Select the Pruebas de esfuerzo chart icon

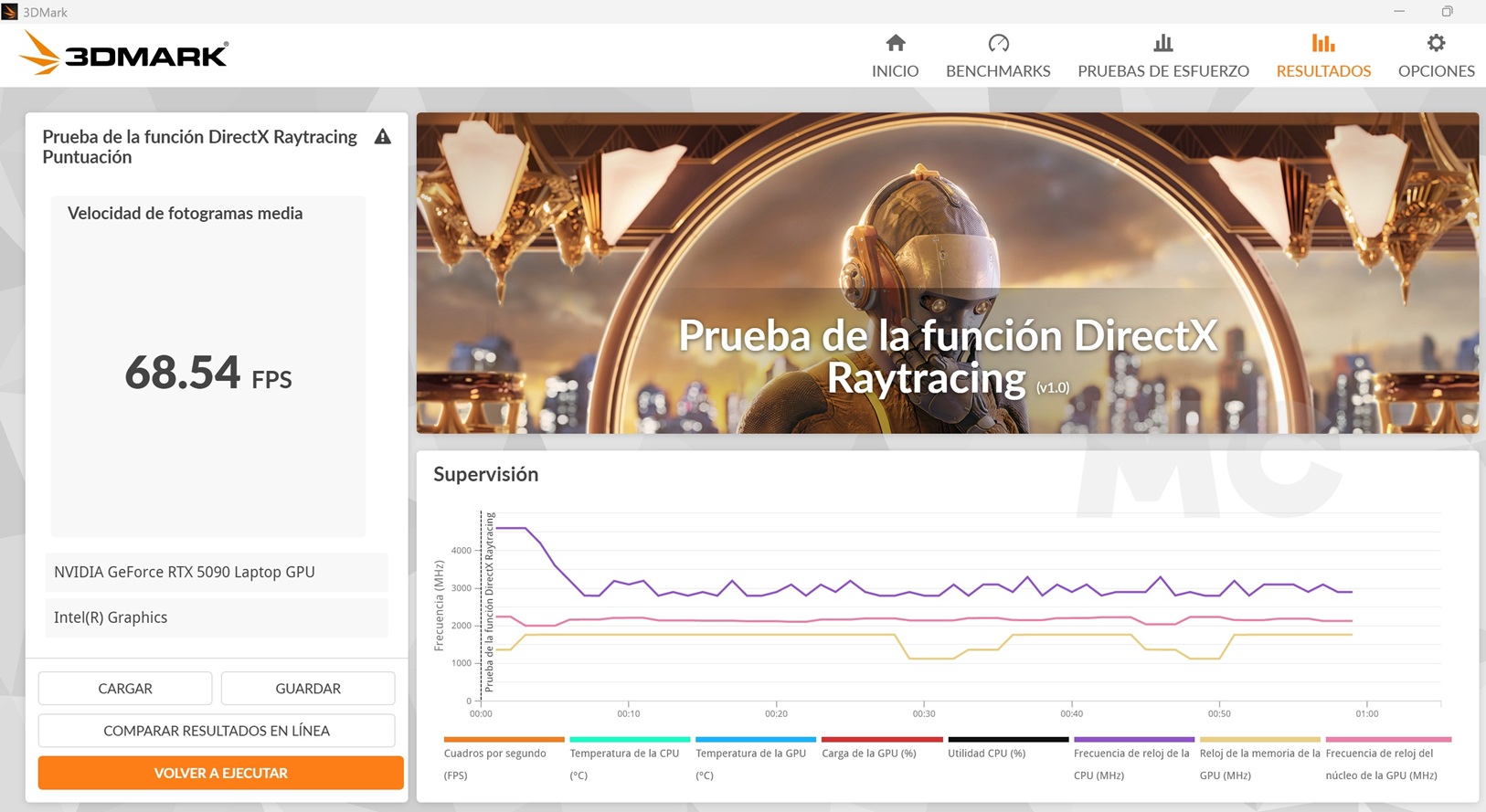1163,43
